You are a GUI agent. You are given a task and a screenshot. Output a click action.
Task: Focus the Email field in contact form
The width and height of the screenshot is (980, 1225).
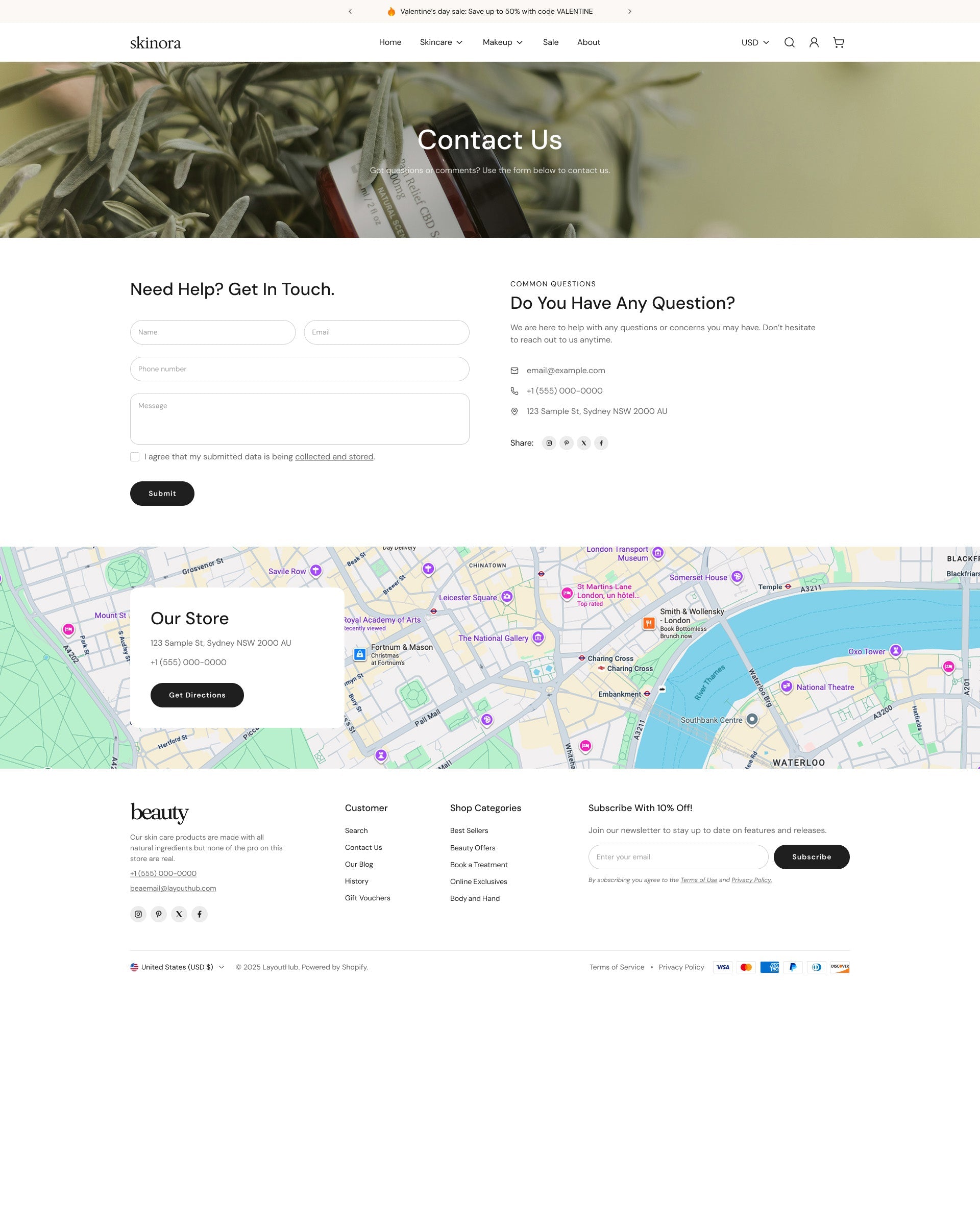click(x=387, y=332)
